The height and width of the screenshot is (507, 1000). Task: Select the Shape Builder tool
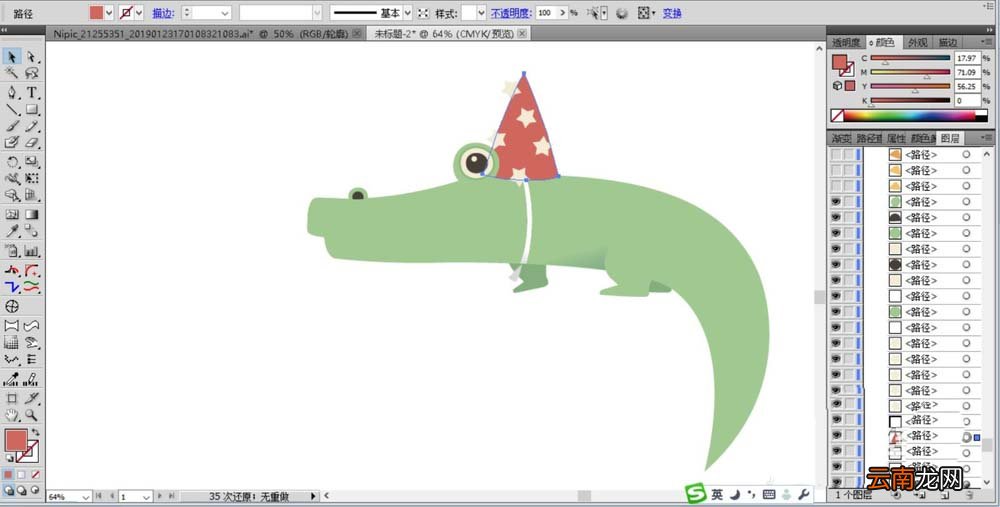pyautogui.click(x=11, y=195)
